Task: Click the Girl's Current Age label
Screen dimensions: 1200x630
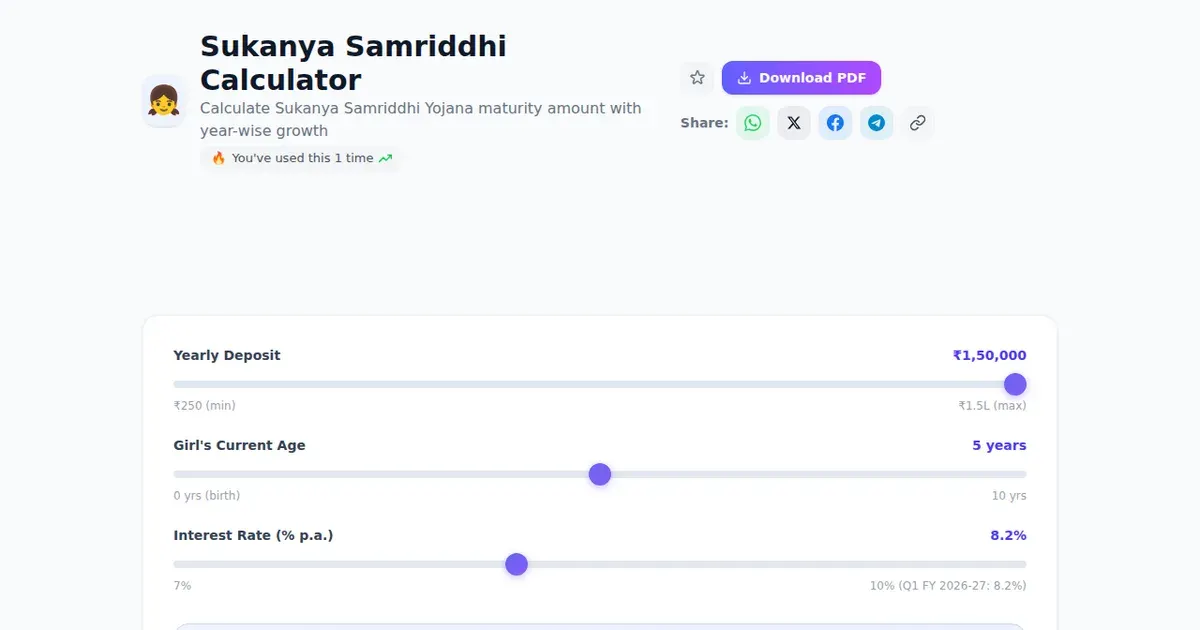Action: 240,445
